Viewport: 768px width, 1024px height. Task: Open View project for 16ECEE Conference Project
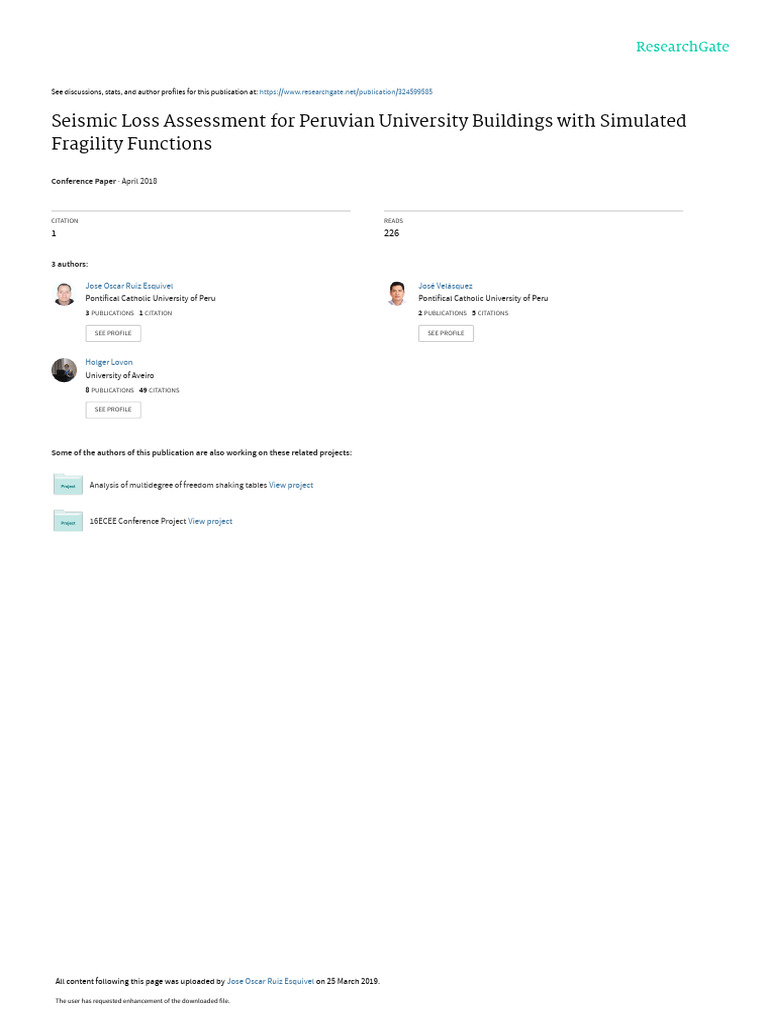tap(210, 521)
